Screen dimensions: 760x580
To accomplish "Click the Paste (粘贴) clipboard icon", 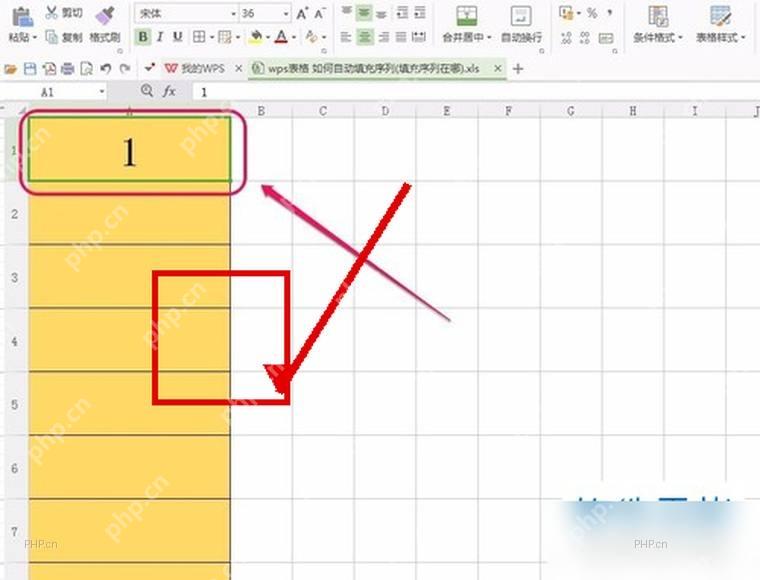I will coord(21,17).
